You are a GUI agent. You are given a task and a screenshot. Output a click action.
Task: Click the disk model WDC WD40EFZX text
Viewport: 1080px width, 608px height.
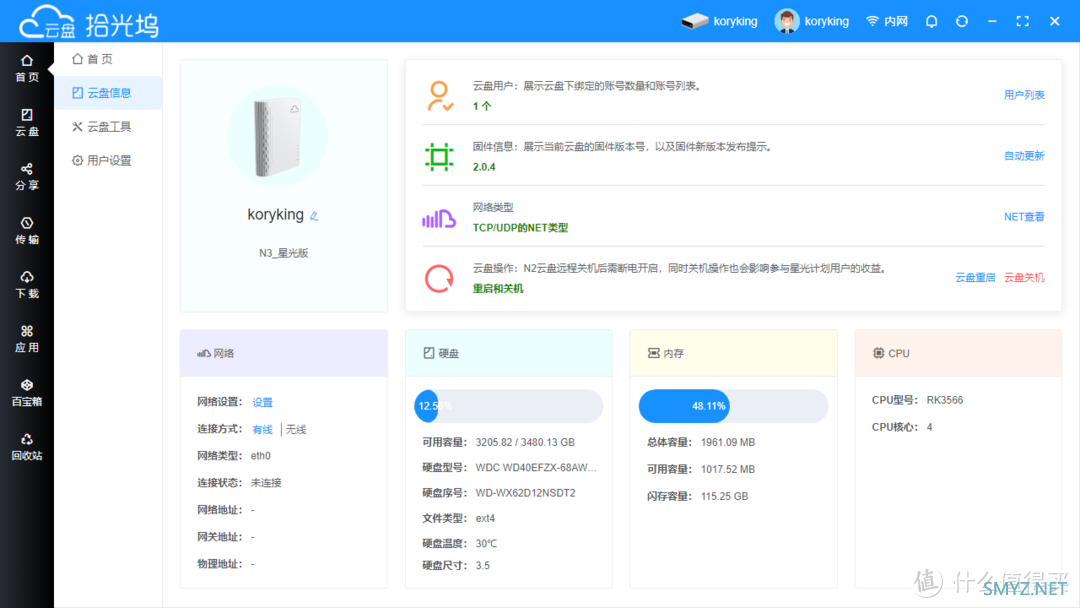(536, 468)
